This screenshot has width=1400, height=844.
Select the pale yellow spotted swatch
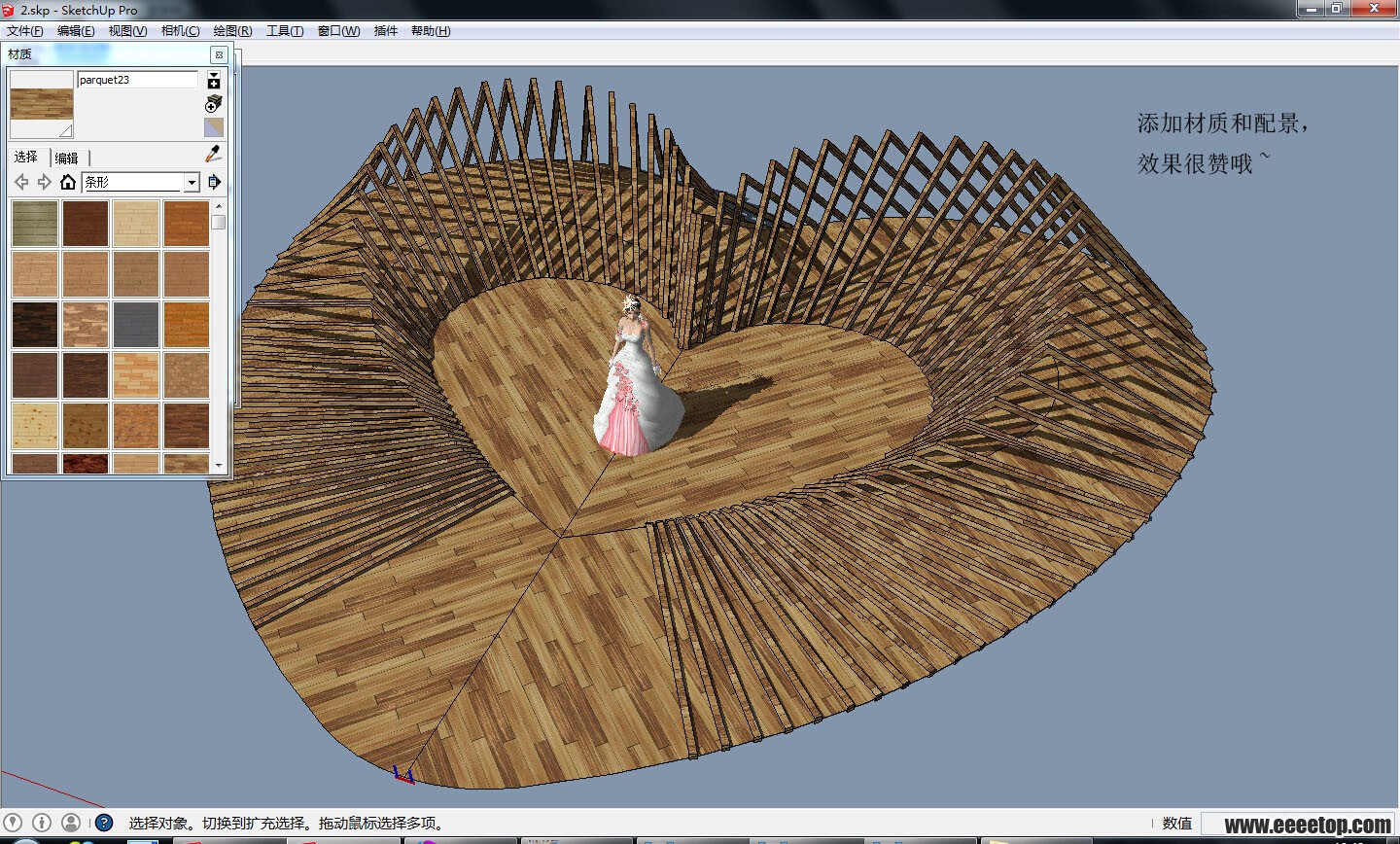click(35, 425)
